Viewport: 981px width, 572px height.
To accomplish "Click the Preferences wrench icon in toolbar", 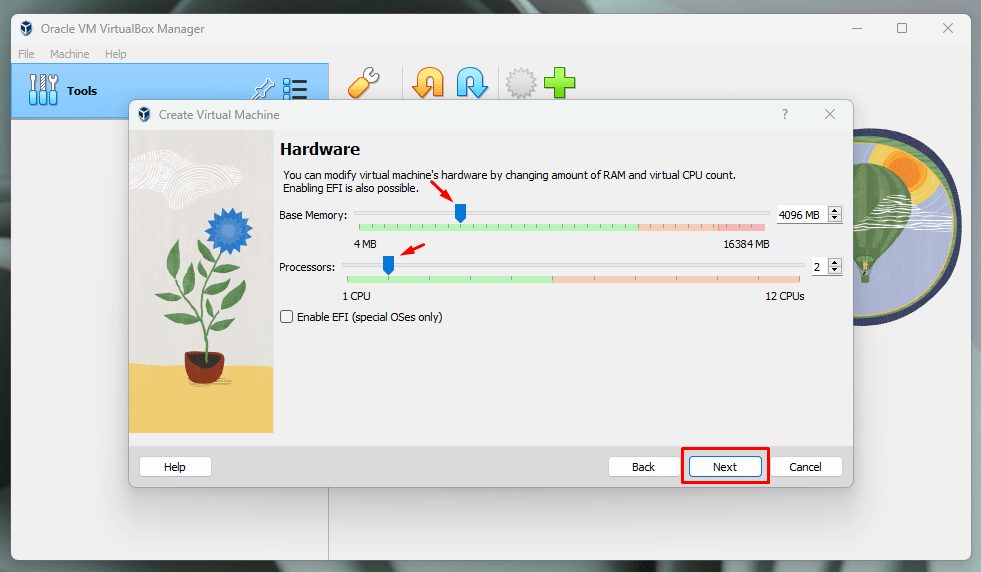I will coord(363,83).
